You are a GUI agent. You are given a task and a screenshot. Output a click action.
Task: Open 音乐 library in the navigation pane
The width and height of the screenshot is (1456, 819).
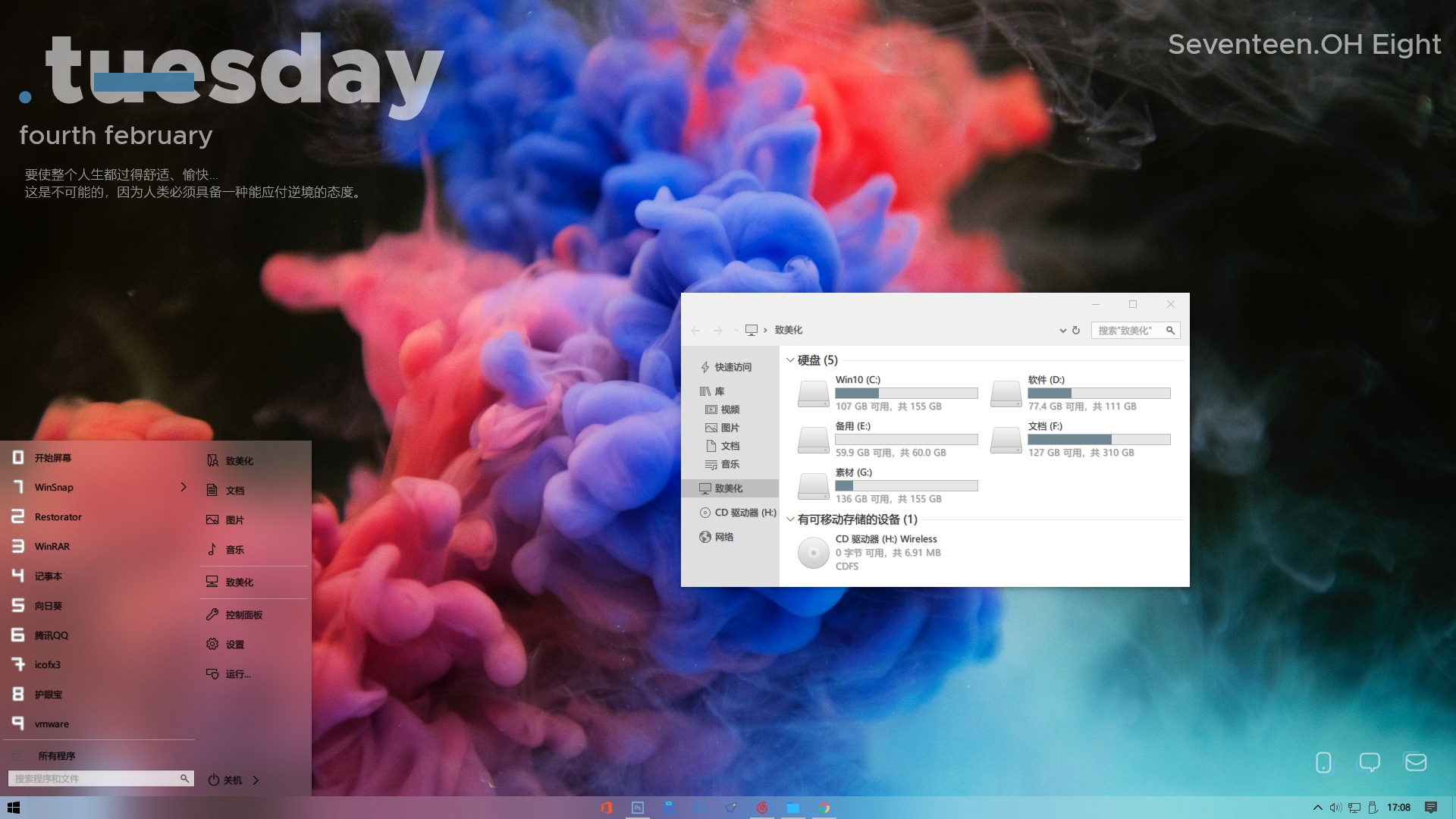tap(730, 464)
